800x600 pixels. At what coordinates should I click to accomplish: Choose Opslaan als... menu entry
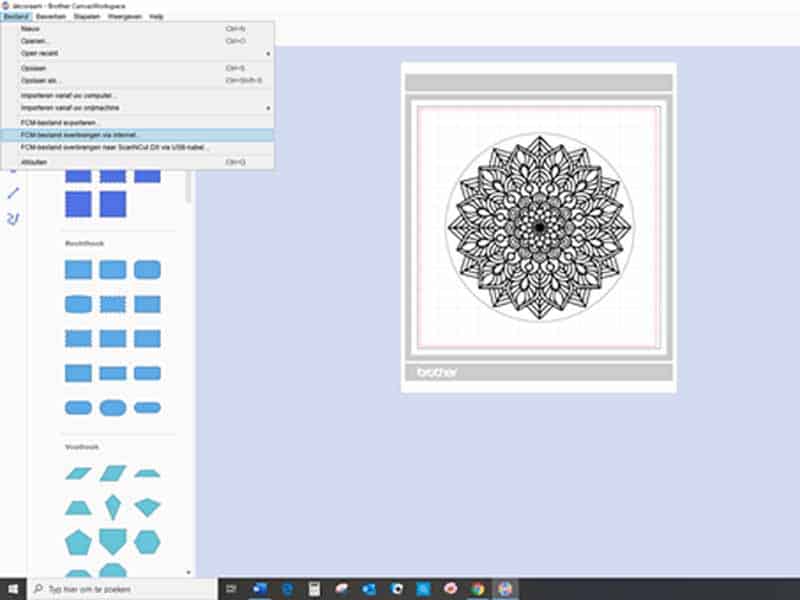pos(137,81)
